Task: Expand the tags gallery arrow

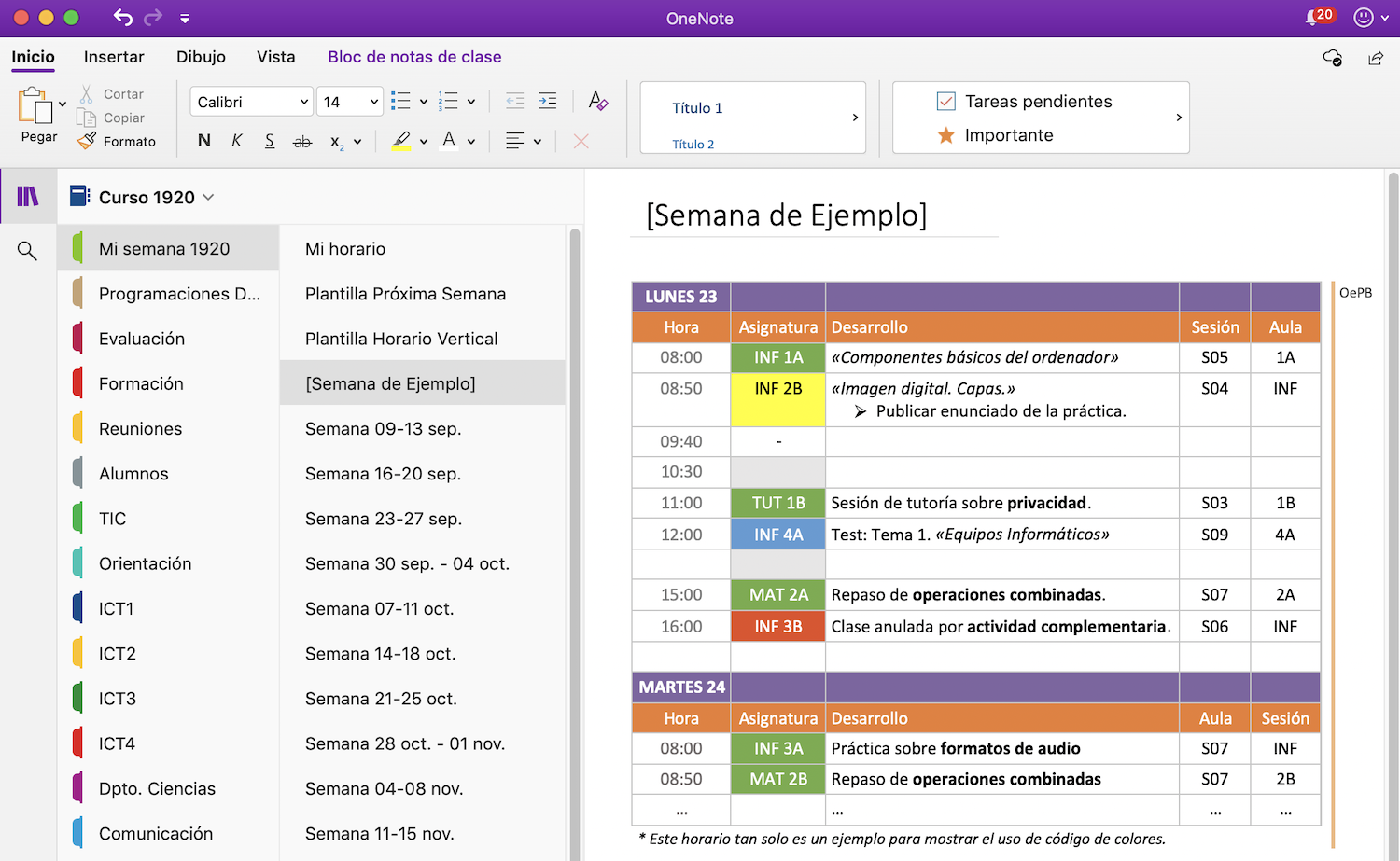Action: 1179,118
